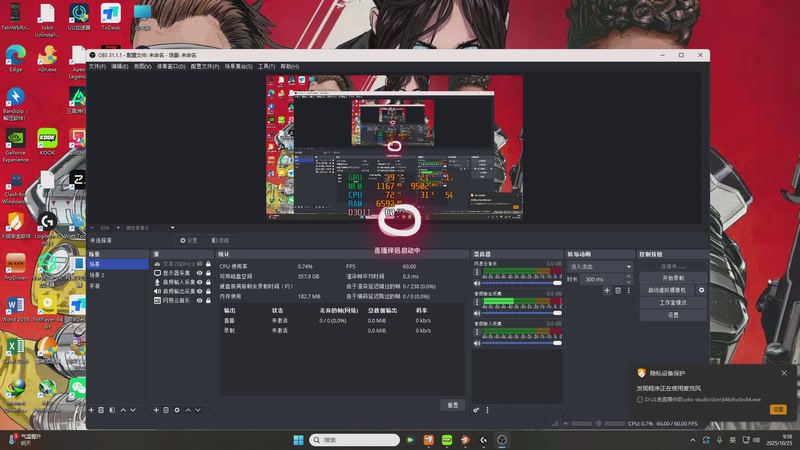Open source properties gear in Sources toolbar

click(x=177, y=410)
